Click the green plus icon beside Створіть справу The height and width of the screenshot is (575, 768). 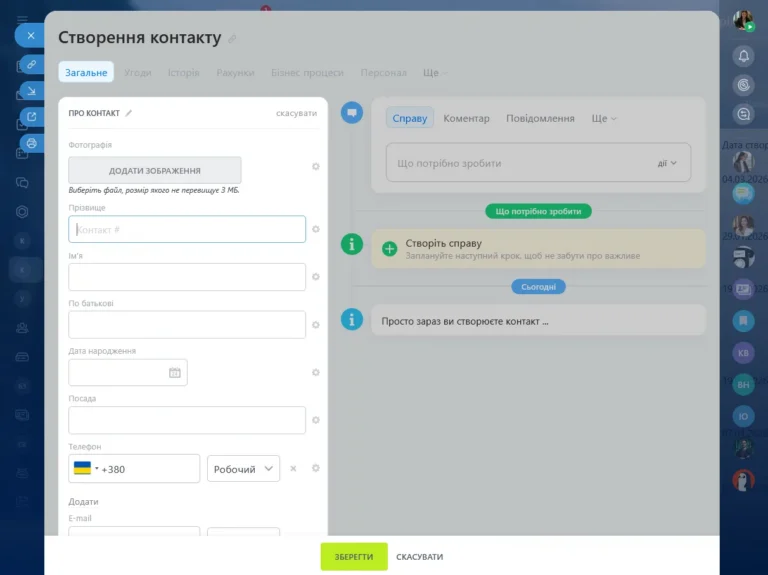389,248
